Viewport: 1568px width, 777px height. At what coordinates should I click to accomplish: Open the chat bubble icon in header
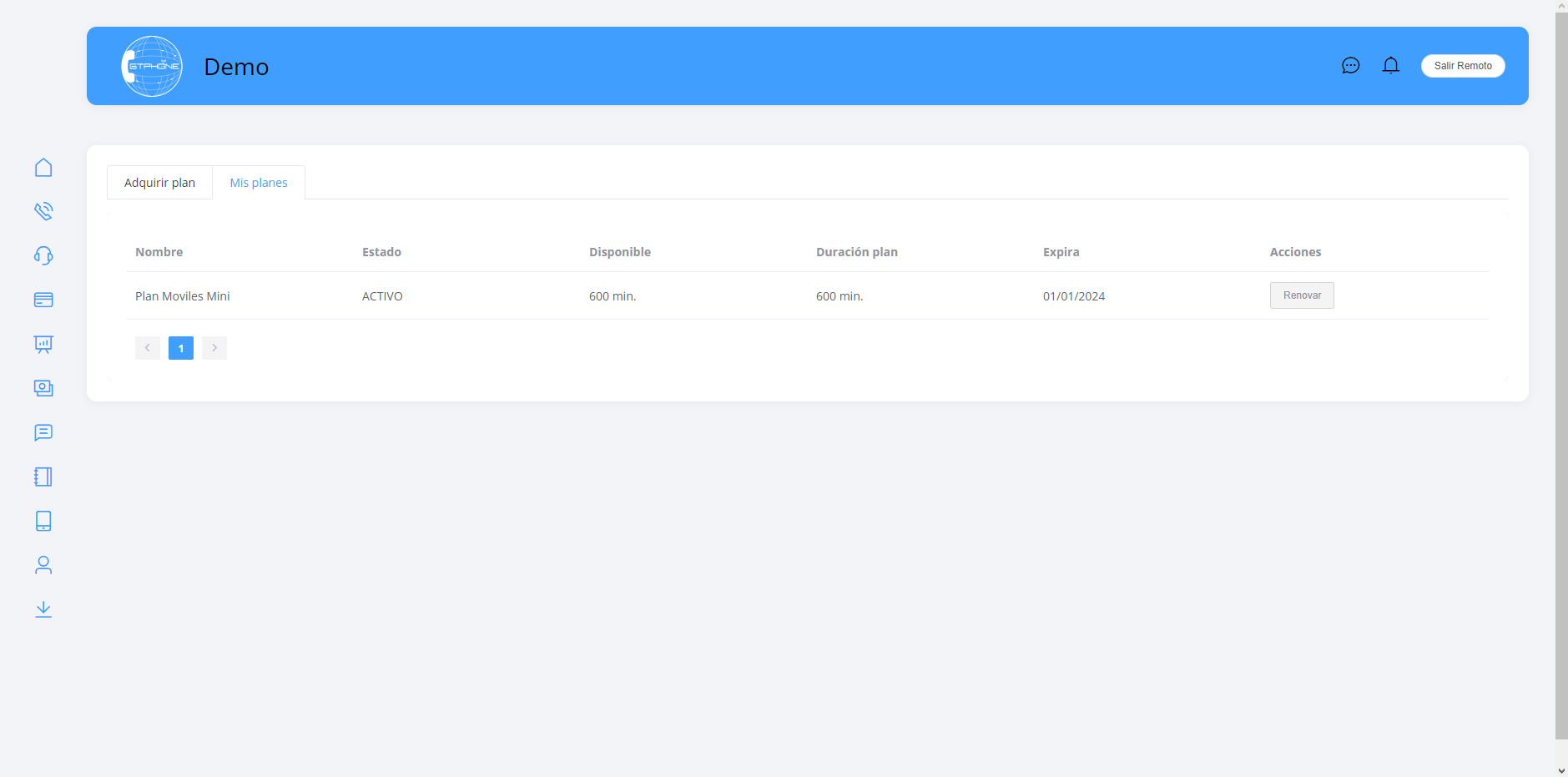(x=1350, y=66)
